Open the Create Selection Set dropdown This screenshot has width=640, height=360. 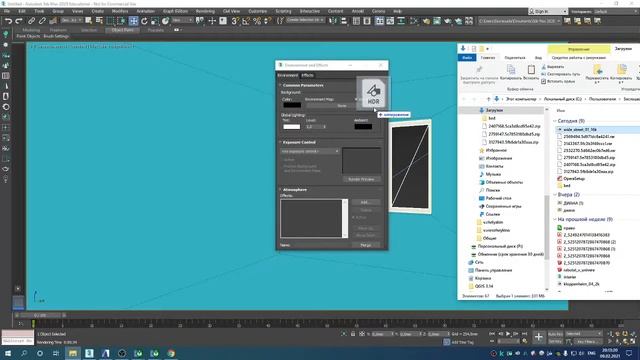[305, 20]
